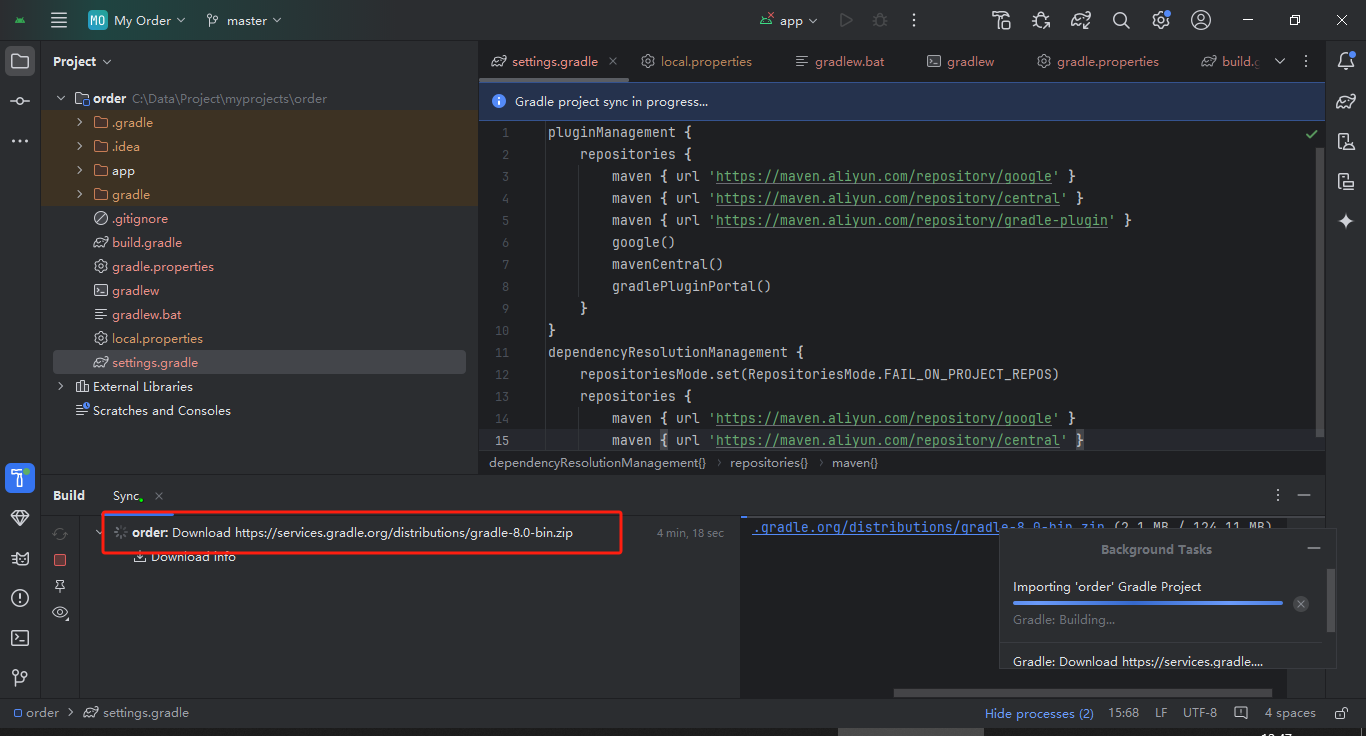The image size is (1366, 736).
Task: Open the Running Devices tool window
Action: 1346,181
